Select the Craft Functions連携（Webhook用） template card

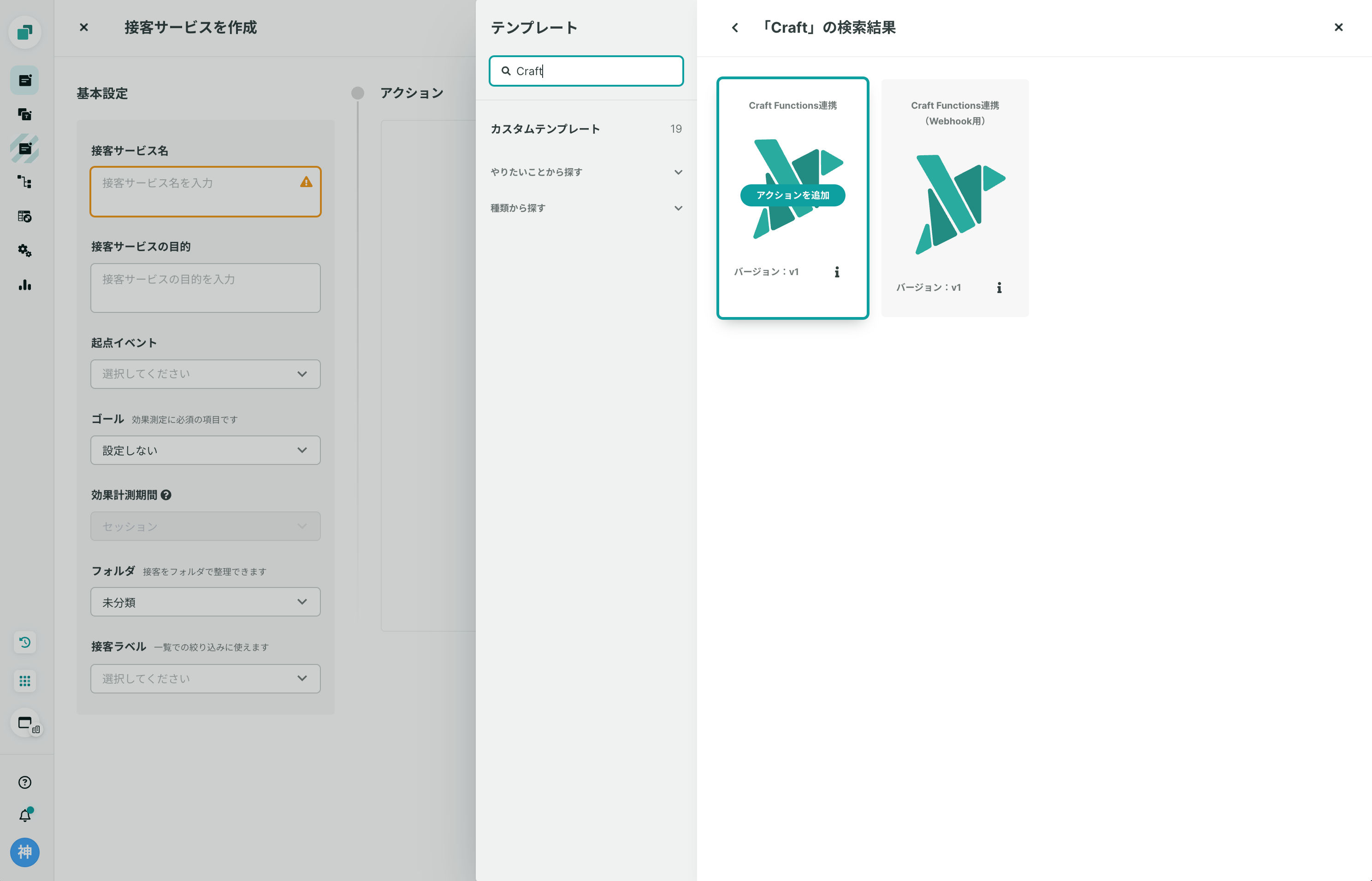click(x=955, y=198)
